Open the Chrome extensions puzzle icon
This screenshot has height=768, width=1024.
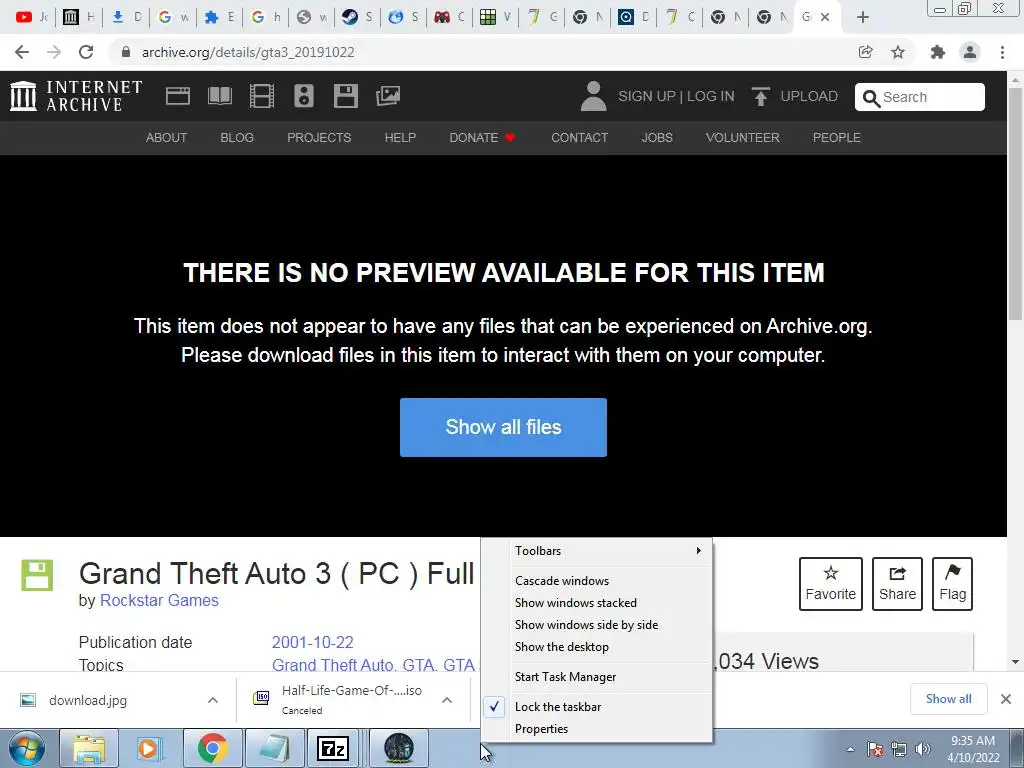pyautogui.click(x=938, y=52)
